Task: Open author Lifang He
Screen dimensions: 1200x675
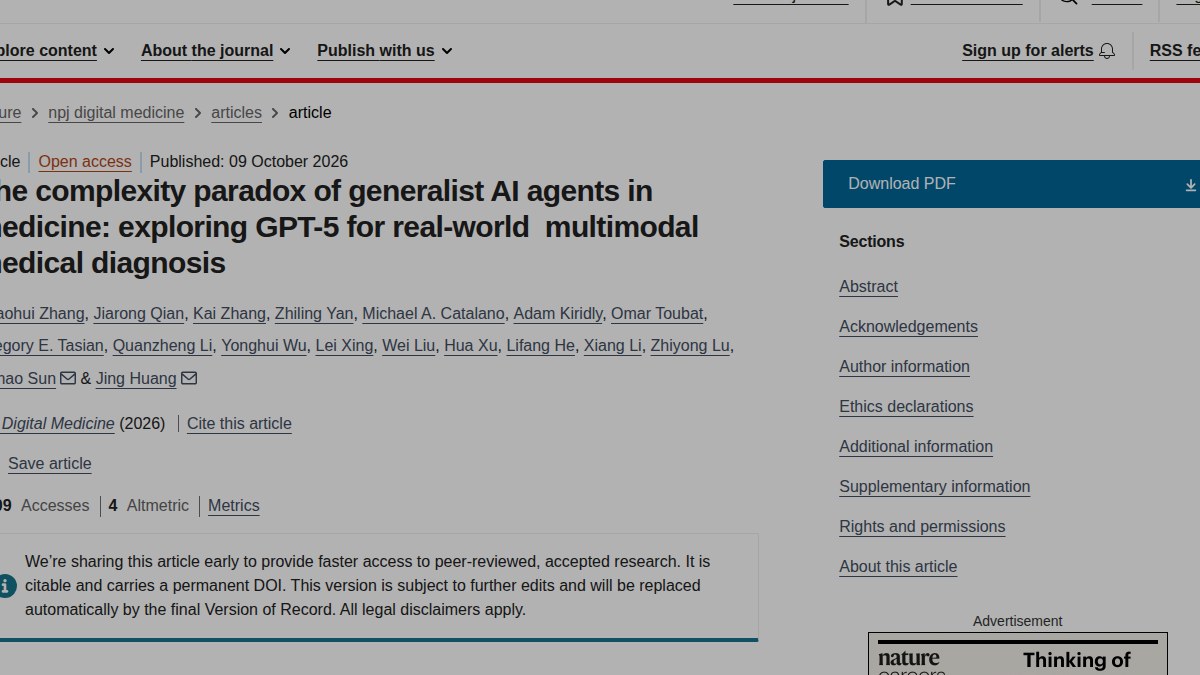Action: [541, 346]
